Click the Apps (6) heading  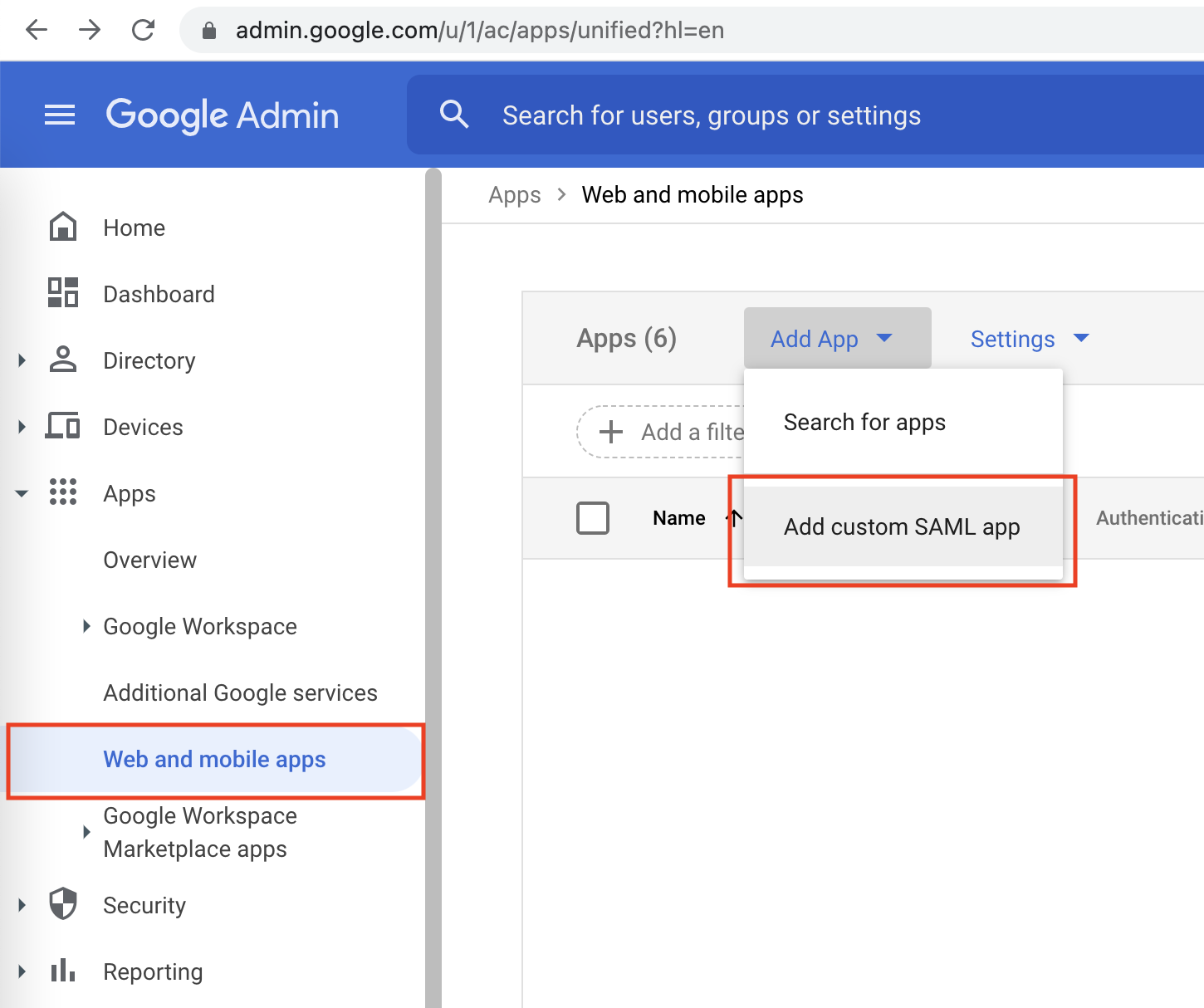click(627, 339)
